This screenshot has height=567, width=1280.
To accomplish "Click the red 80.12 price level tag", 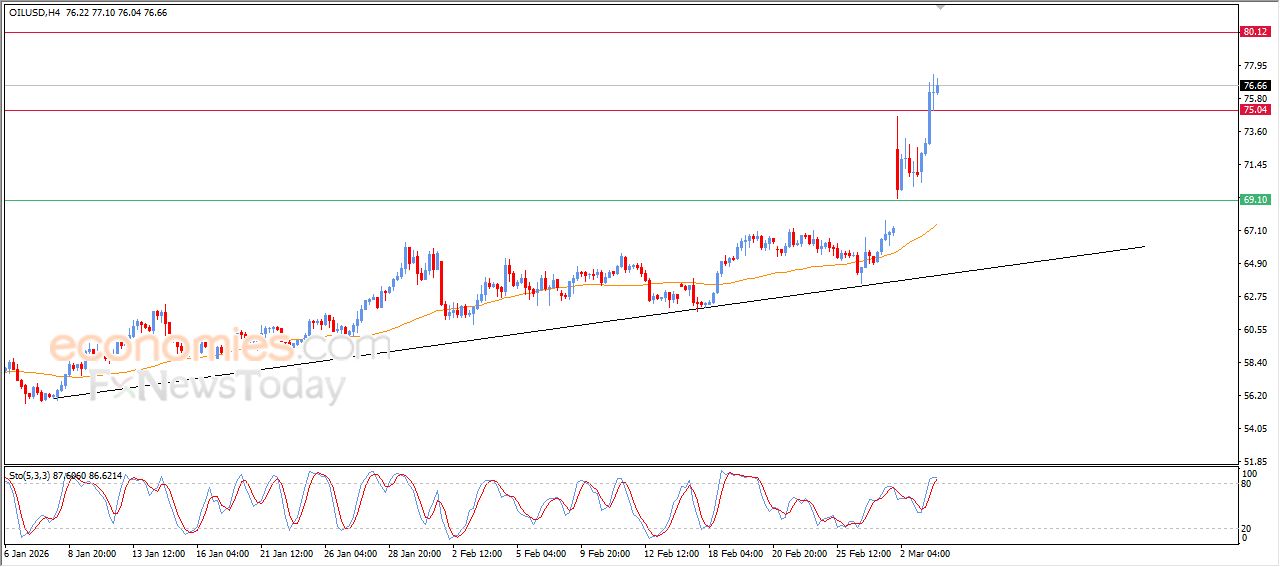I will [x=1254, y=32].
